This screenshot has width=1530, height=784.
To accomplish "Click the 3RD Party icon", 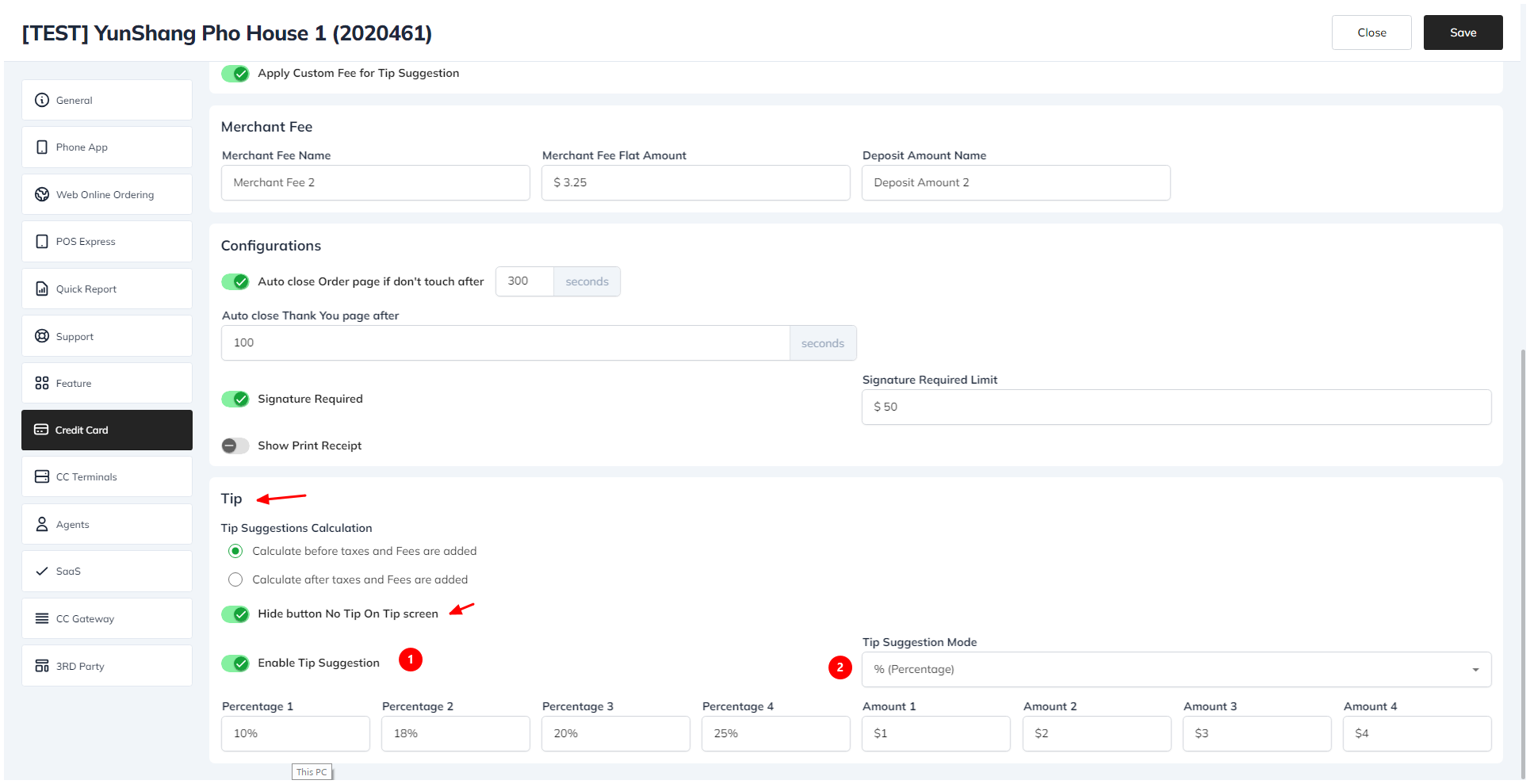I will coord(42,666).
